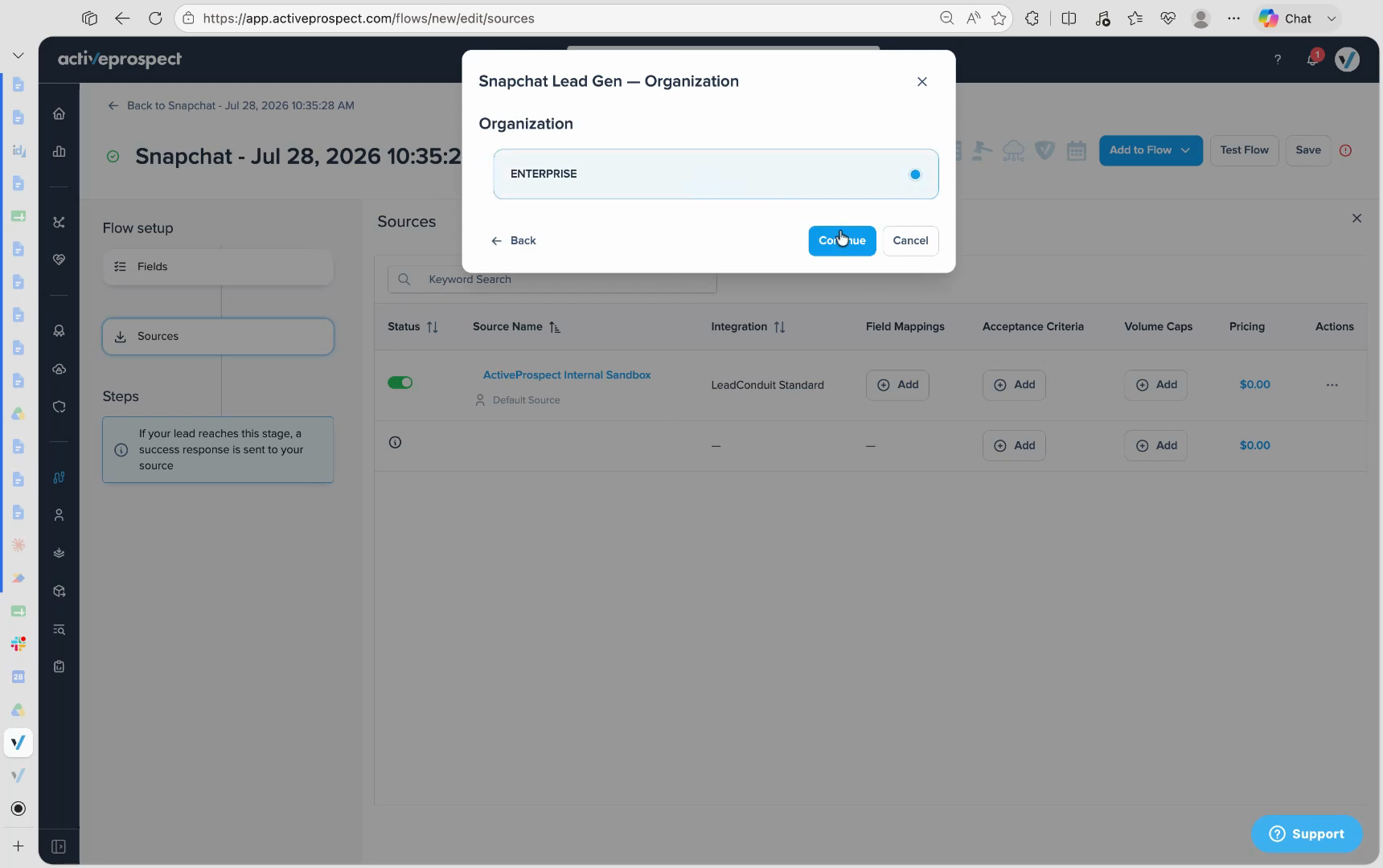Click the cloud network icon in the flow toolbar

tap(1013, 150)
